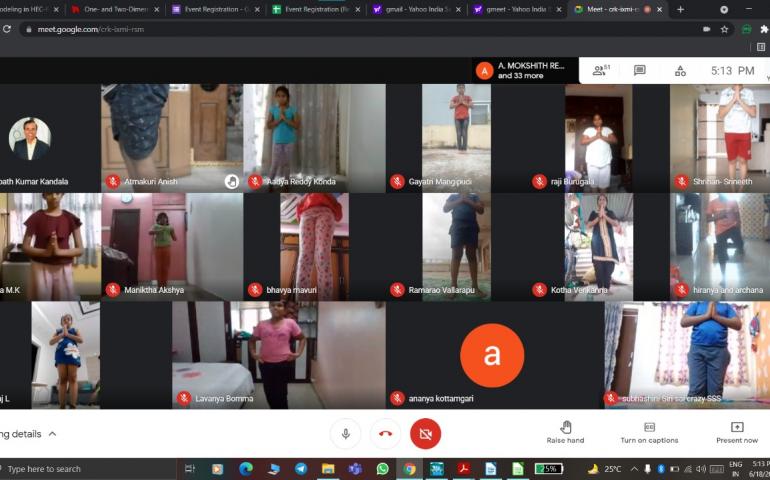The width and height of the screenshot is (770, 480).
Task: Click the green extension icon in toolbar
Action: click(x=746, y=29)
